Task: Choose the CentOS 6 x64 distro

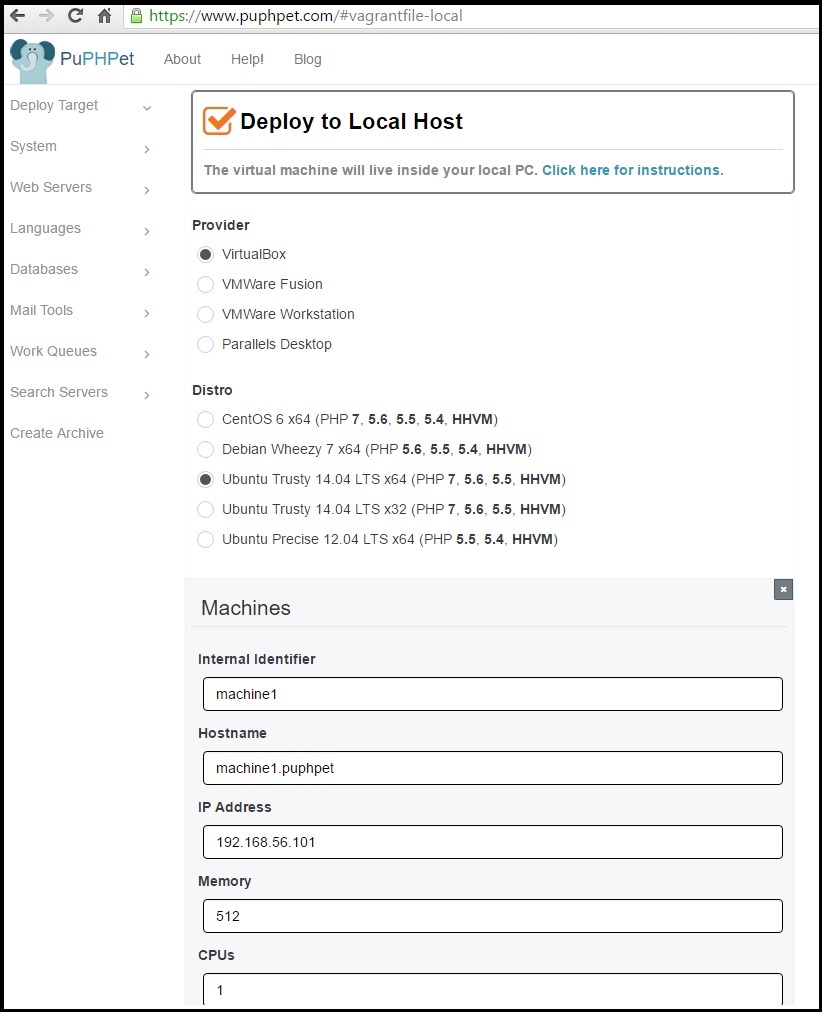Action: [205, 420]
